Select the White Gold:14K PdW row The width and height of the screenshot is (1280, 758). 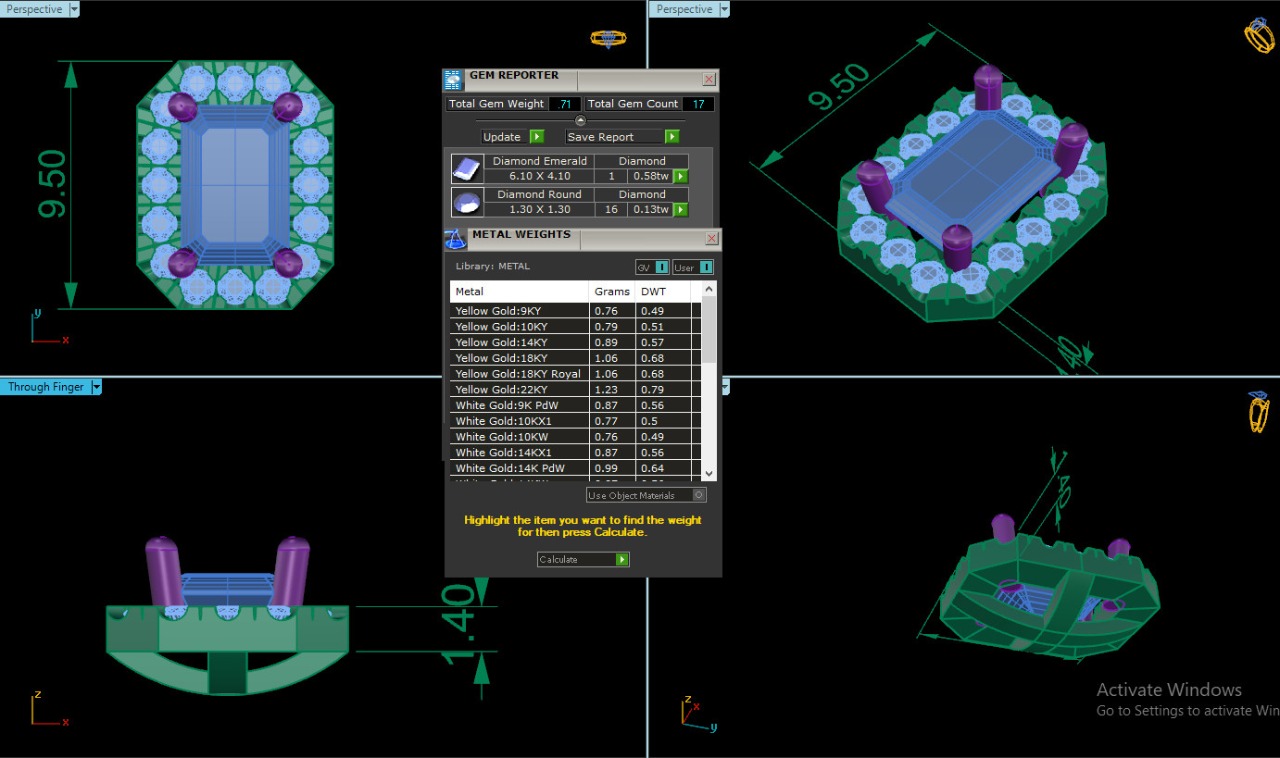(x=519, y=468)
